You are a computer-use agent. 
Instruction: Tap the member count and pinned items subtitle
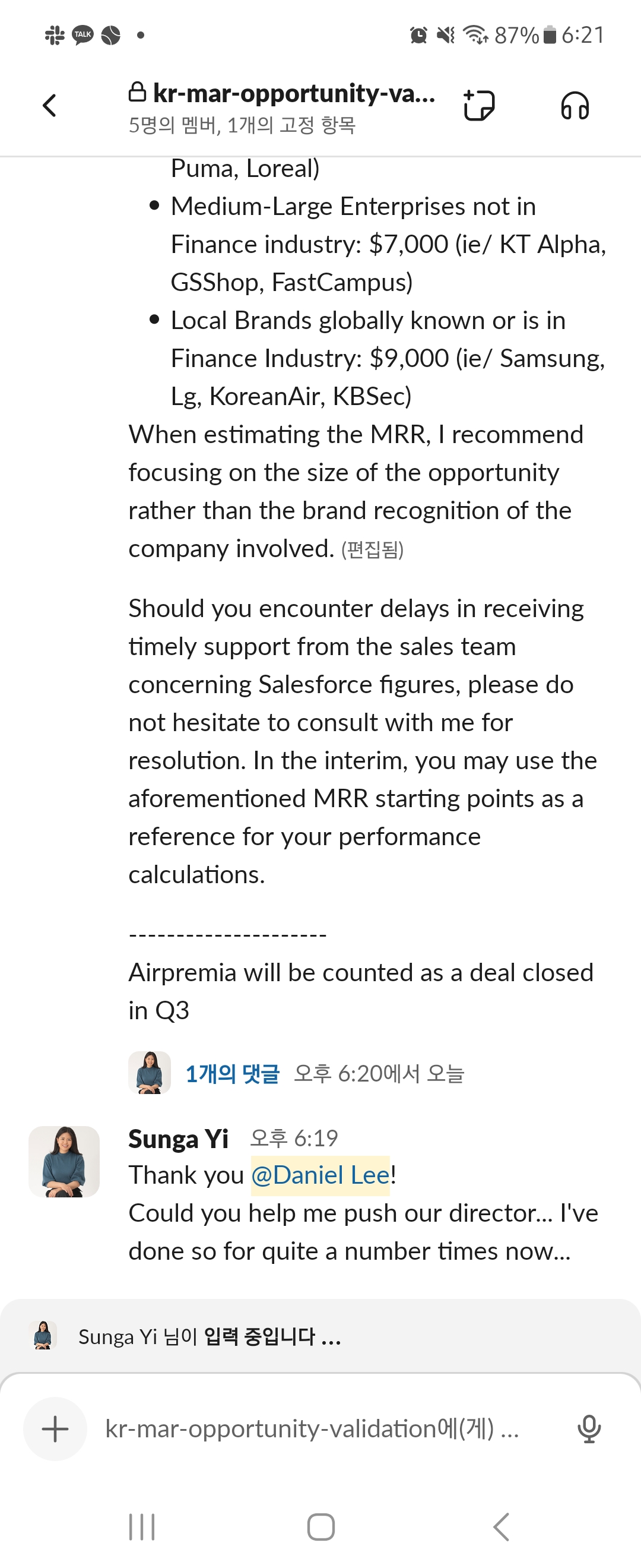point(242,125)
